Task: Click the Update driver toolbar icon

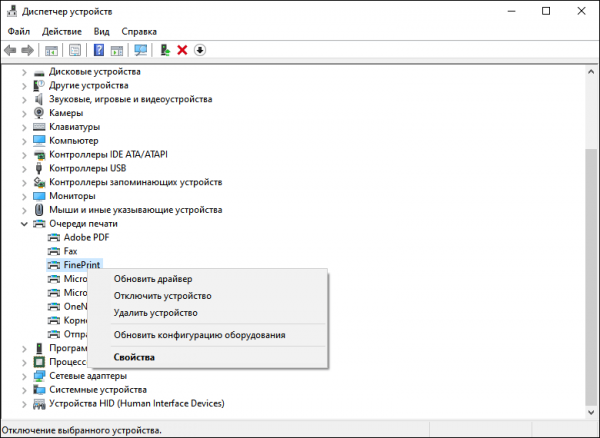Action: pos(165,50)
